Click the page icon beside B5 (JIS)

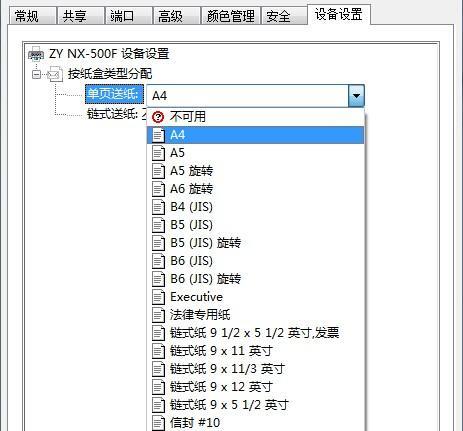point(158,225)
